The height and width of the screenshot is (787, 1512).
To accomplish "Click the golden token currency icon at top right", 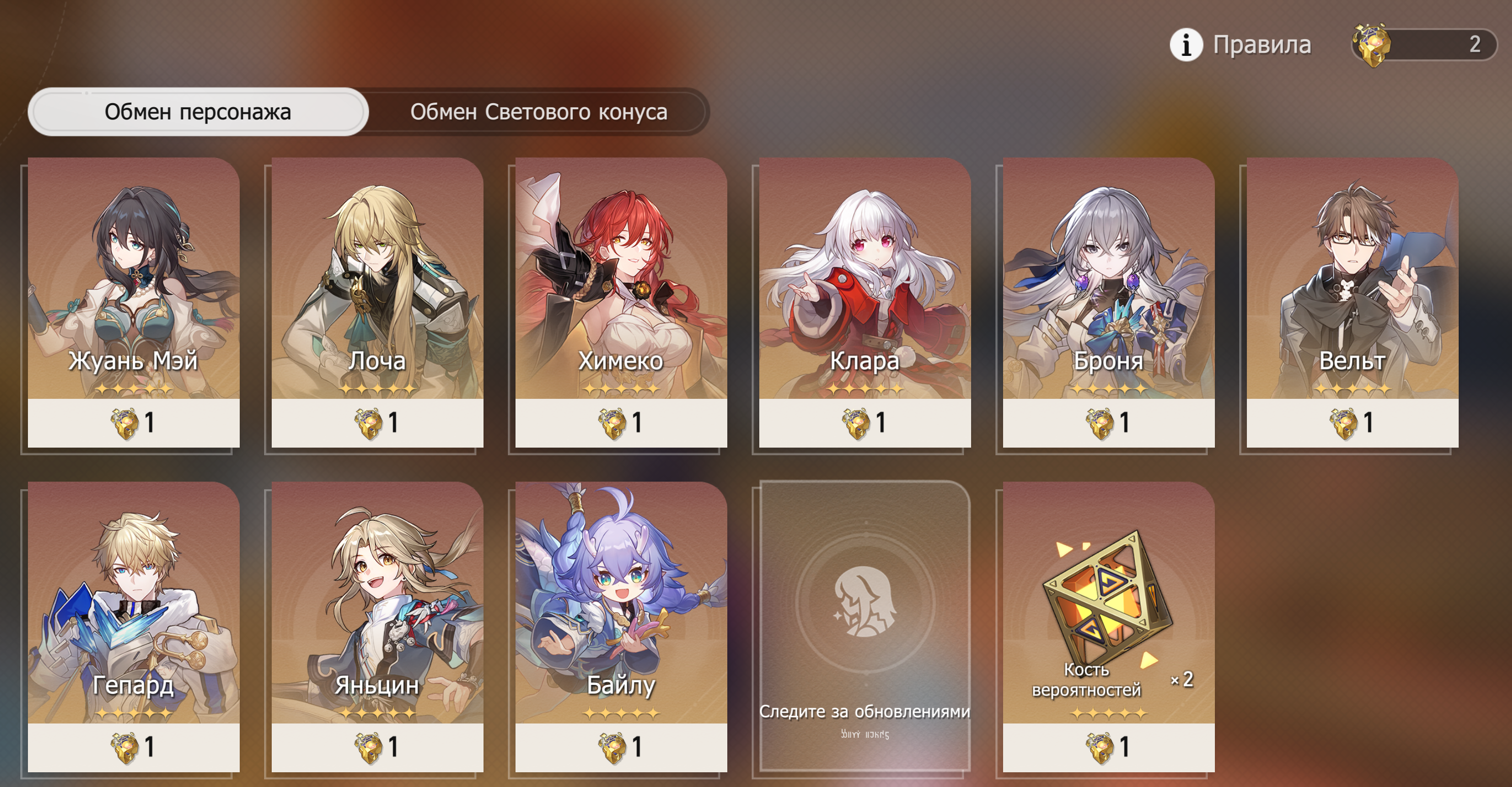I will point(1372,45).
